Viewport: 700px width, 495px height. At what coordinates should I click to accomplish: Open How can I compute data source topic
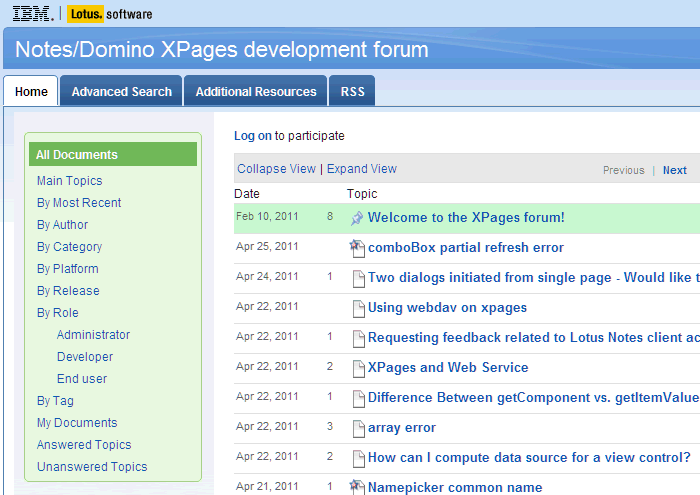[x=529, y=458]
